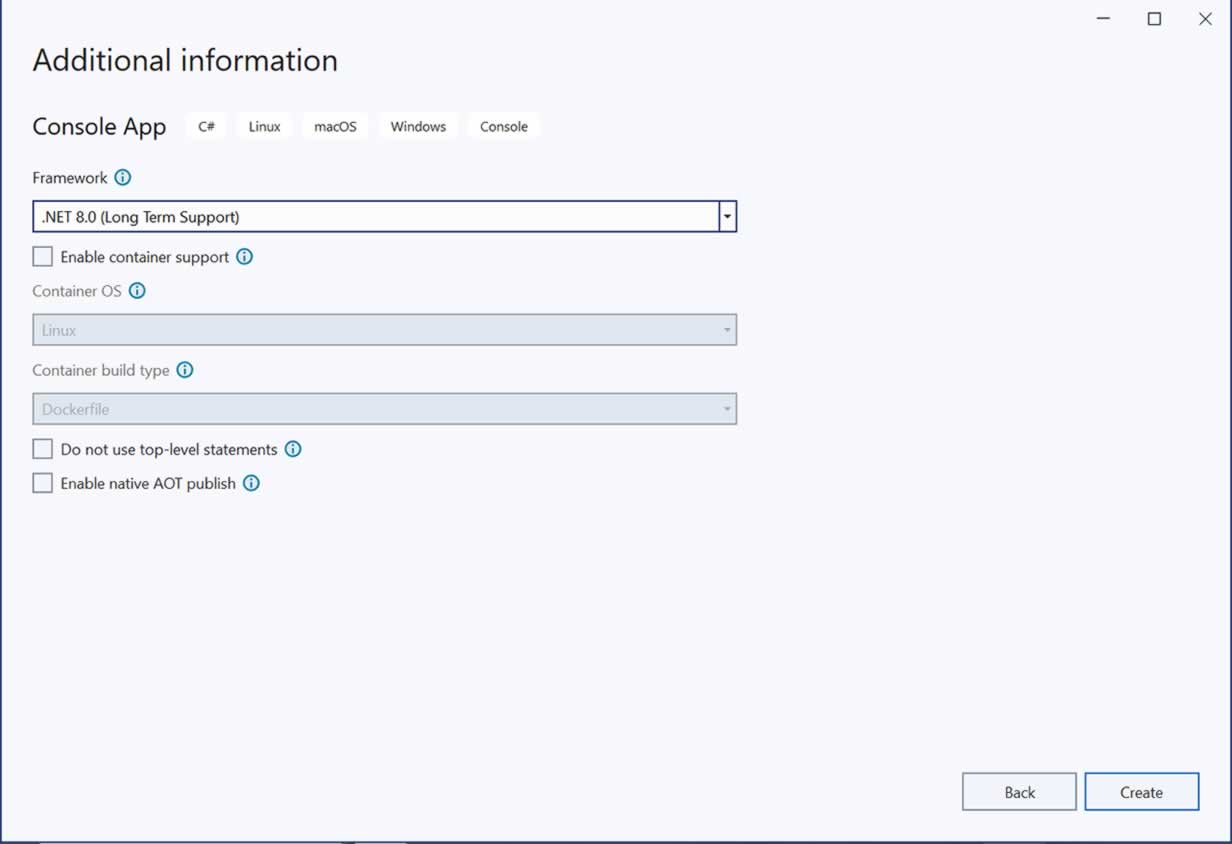Open the Framework info tooltip icon
This screenshot has width=1232, height=844.
122,178
